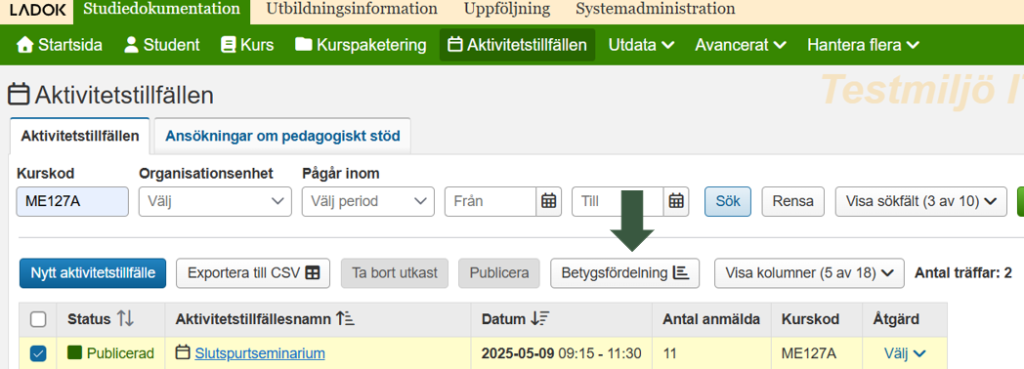1024x369 pixels.
Task: Go to Startsida home page
Action: (59, 45)
